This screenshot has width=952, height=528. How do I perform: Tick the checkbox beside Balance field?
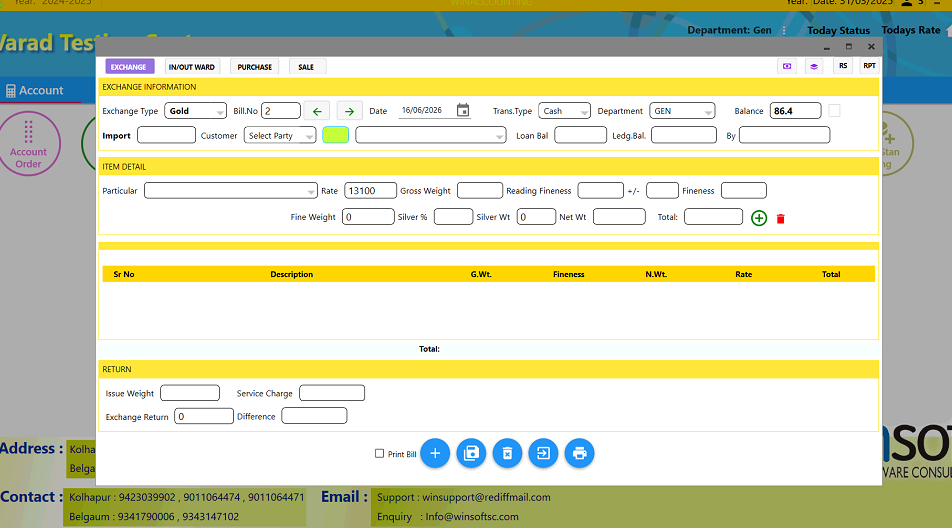click(x=834, y=110)
